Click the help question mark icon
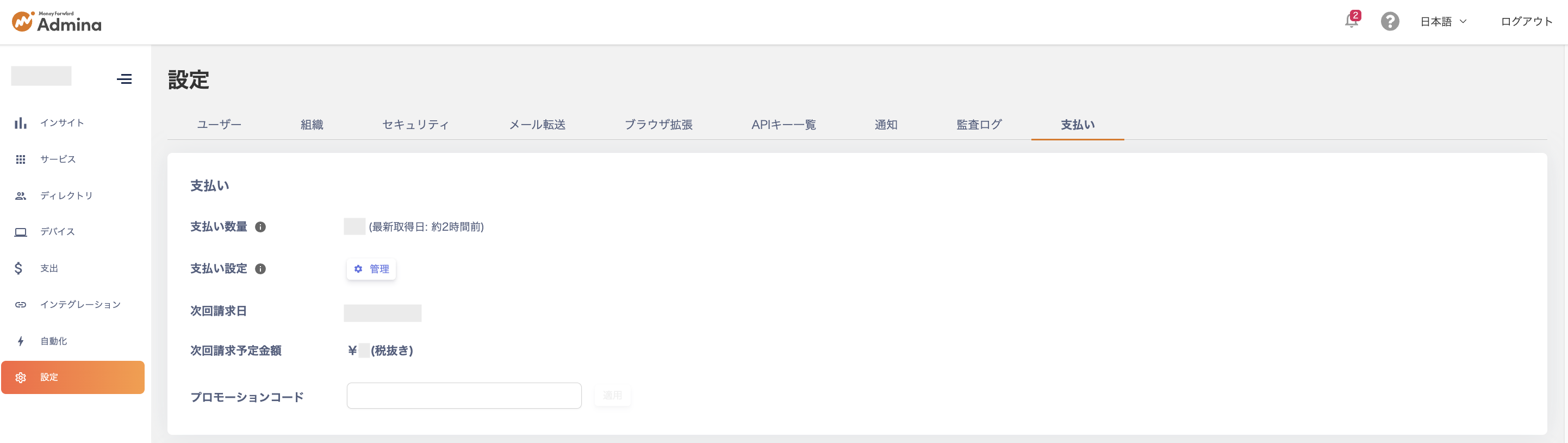The height and width of the screenshot is (443, 1568). pos(1390,21)
